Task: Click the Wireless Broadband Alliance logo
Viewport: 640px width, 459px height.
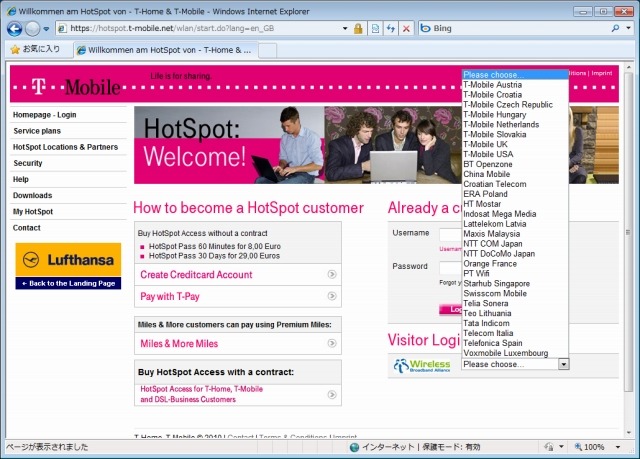Action: click(x=422, y=365)
